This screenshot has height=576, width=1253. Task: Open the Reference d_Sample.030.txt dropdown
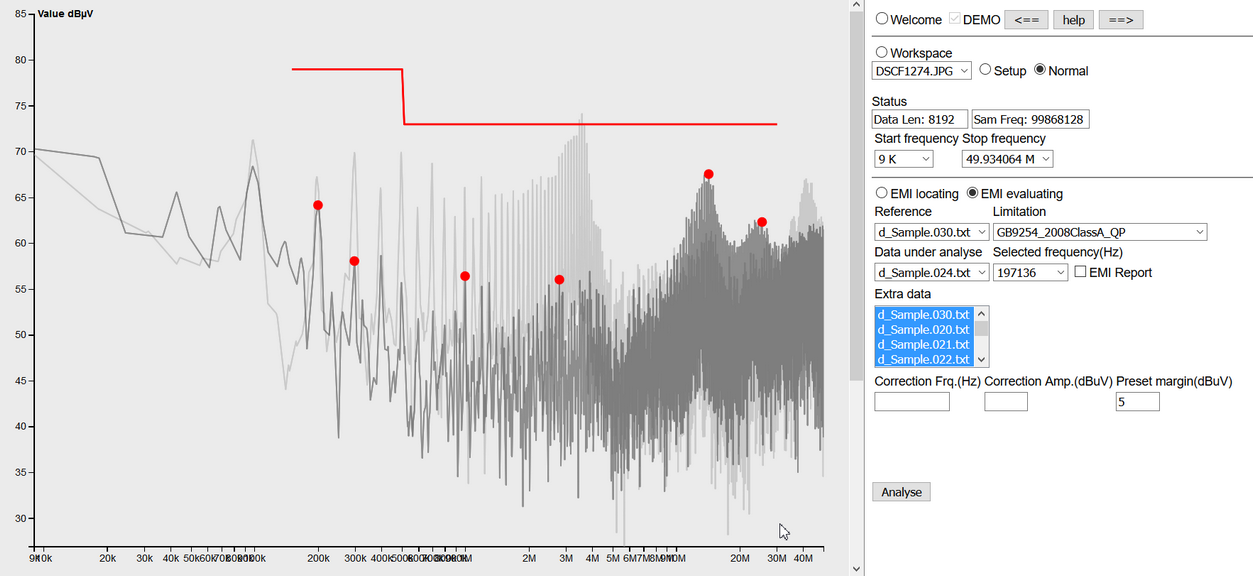click(x=932, y=232)
